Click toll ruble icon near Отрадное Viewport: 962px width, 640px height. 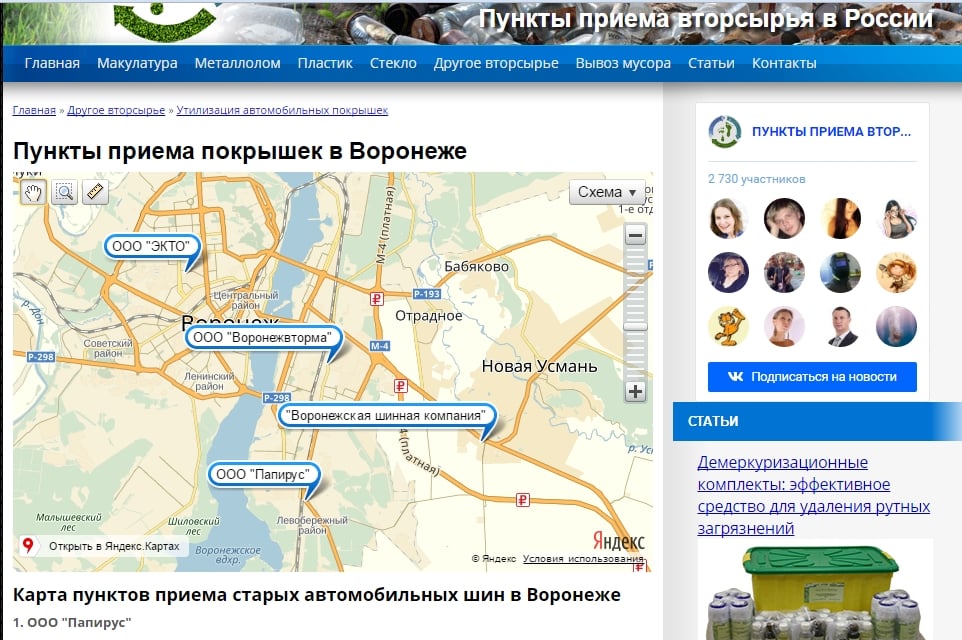tap(377, 299)
